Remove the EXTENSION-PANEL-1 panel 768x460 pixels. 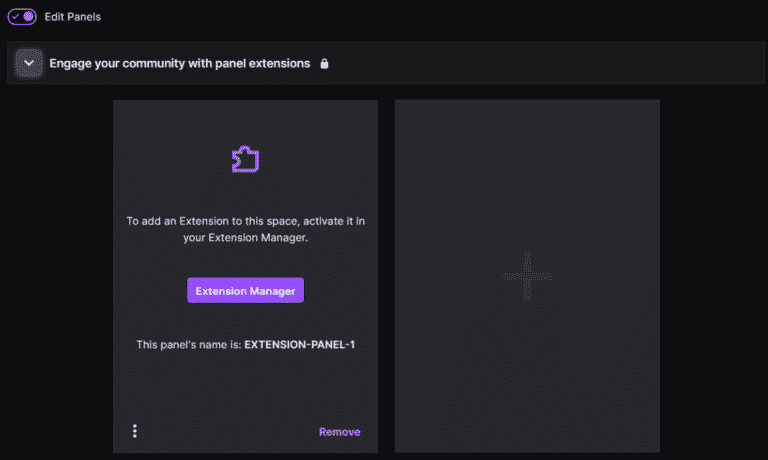pos(339,432)
